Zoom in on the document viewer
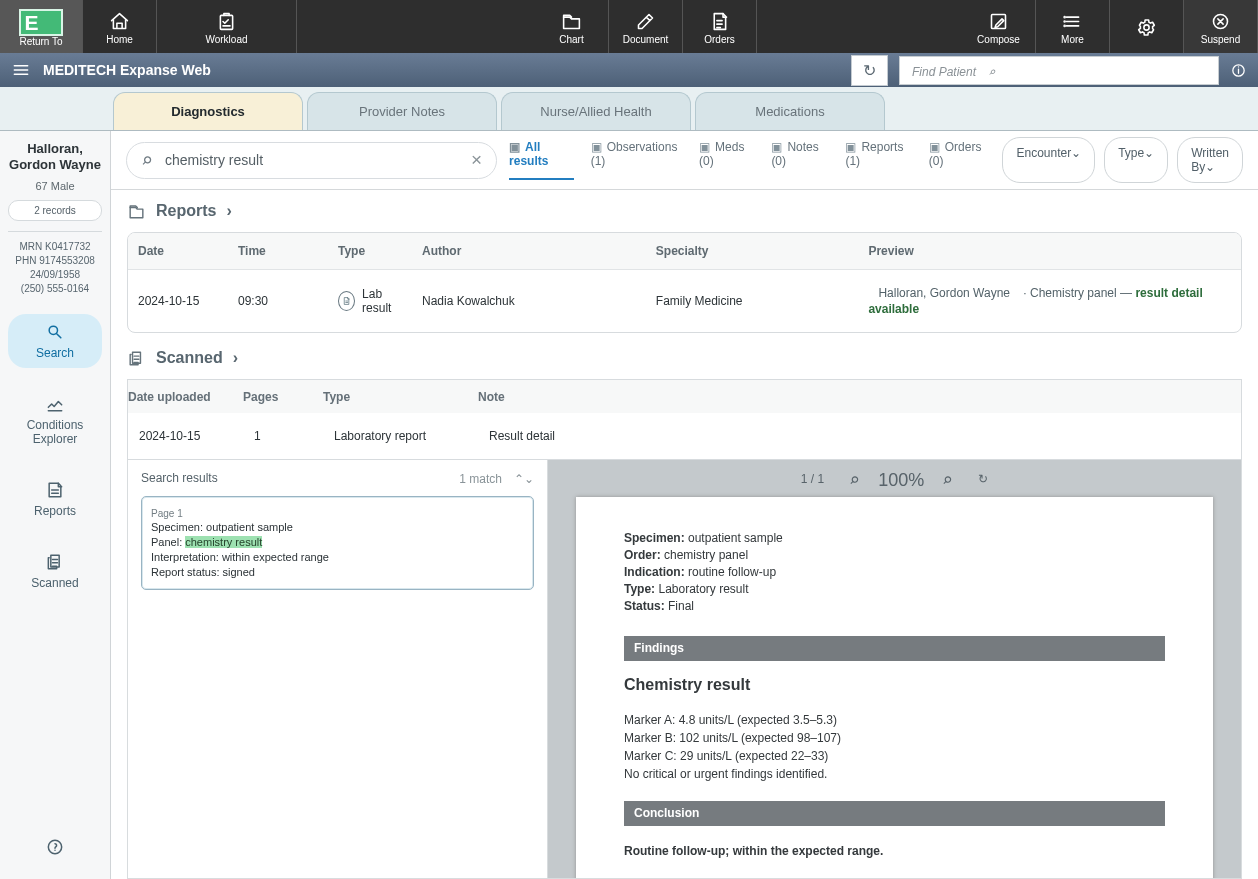This screenshot has width=1258, height=879. pyautogui.click(x=948, y=480)
